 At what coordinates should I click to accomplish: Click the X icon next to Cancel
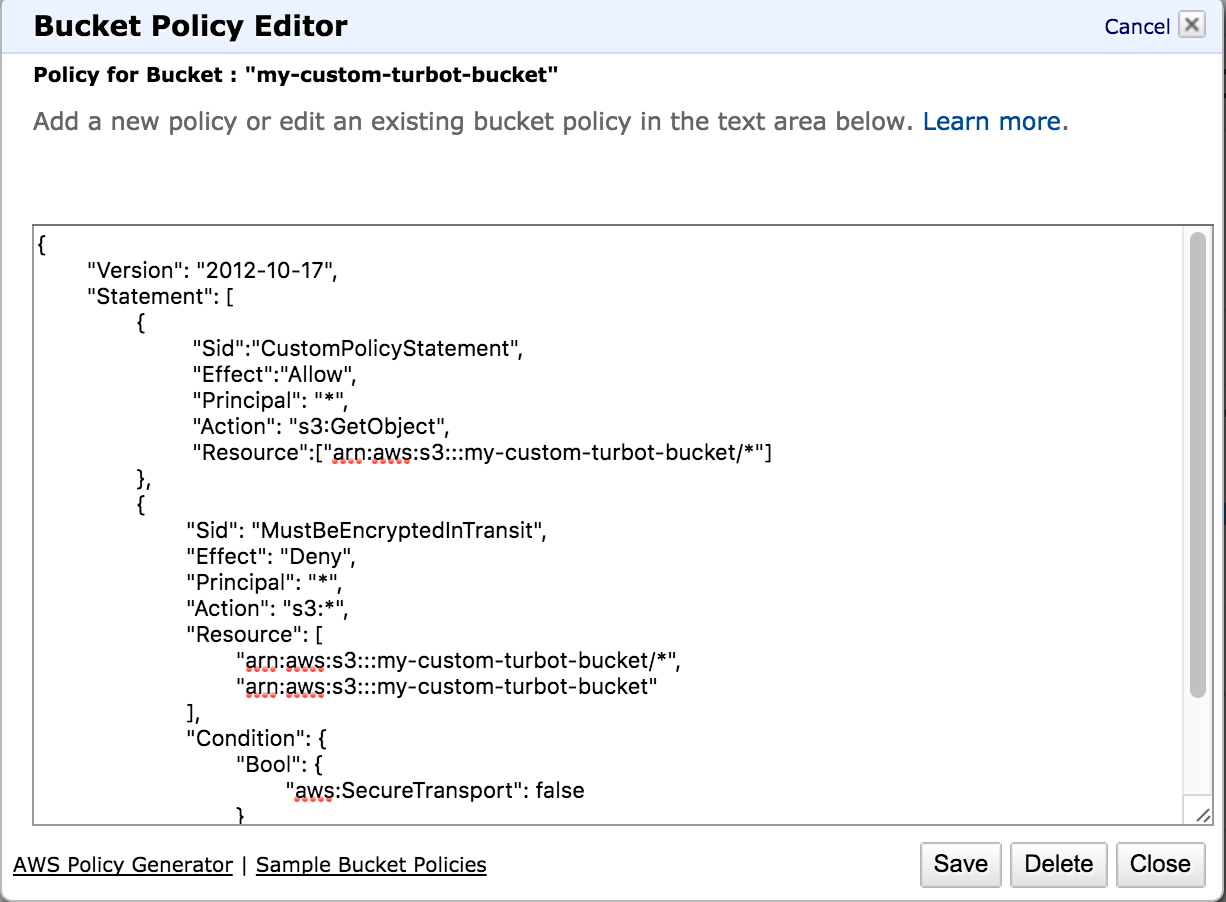(x=1191, y=25)
